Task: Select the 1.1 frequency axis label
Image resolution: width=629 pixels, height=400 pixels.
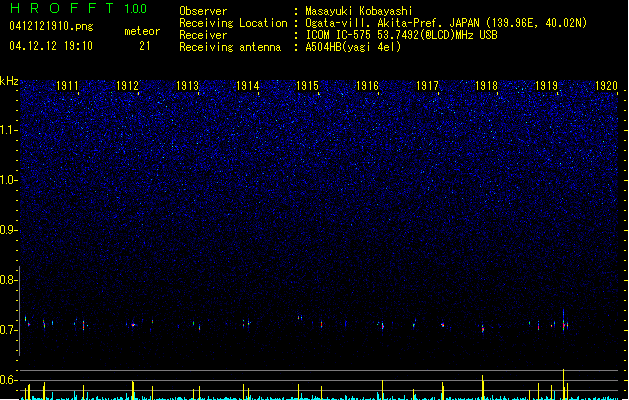Action: [9, 130]
